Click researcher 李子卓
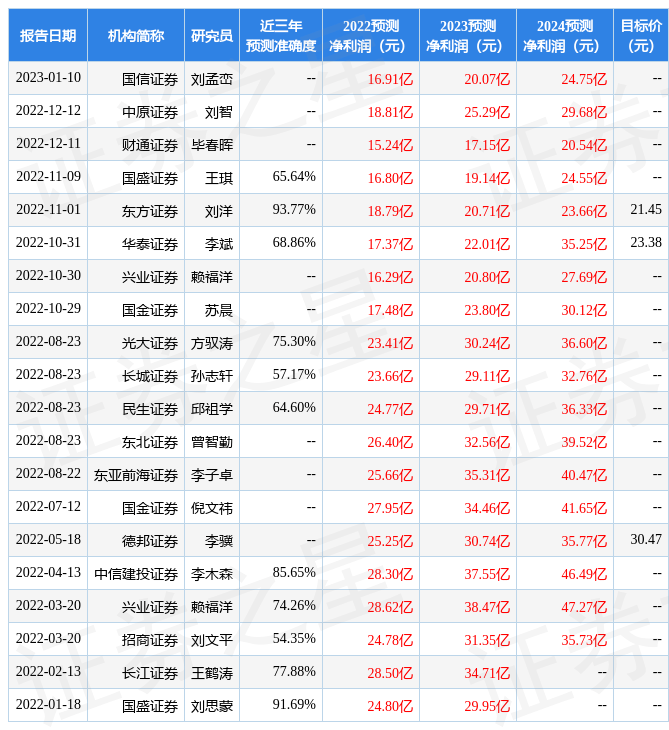 212,475
